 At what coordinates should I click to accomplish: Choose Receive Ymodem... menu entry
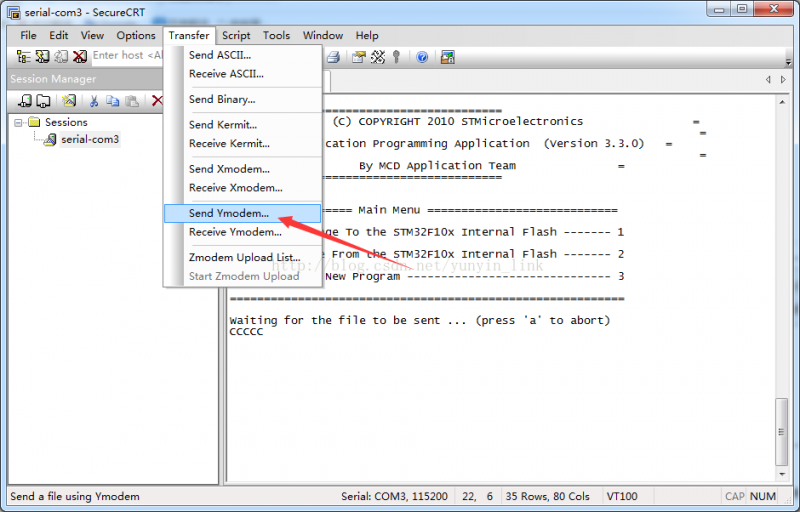point(243,233)
